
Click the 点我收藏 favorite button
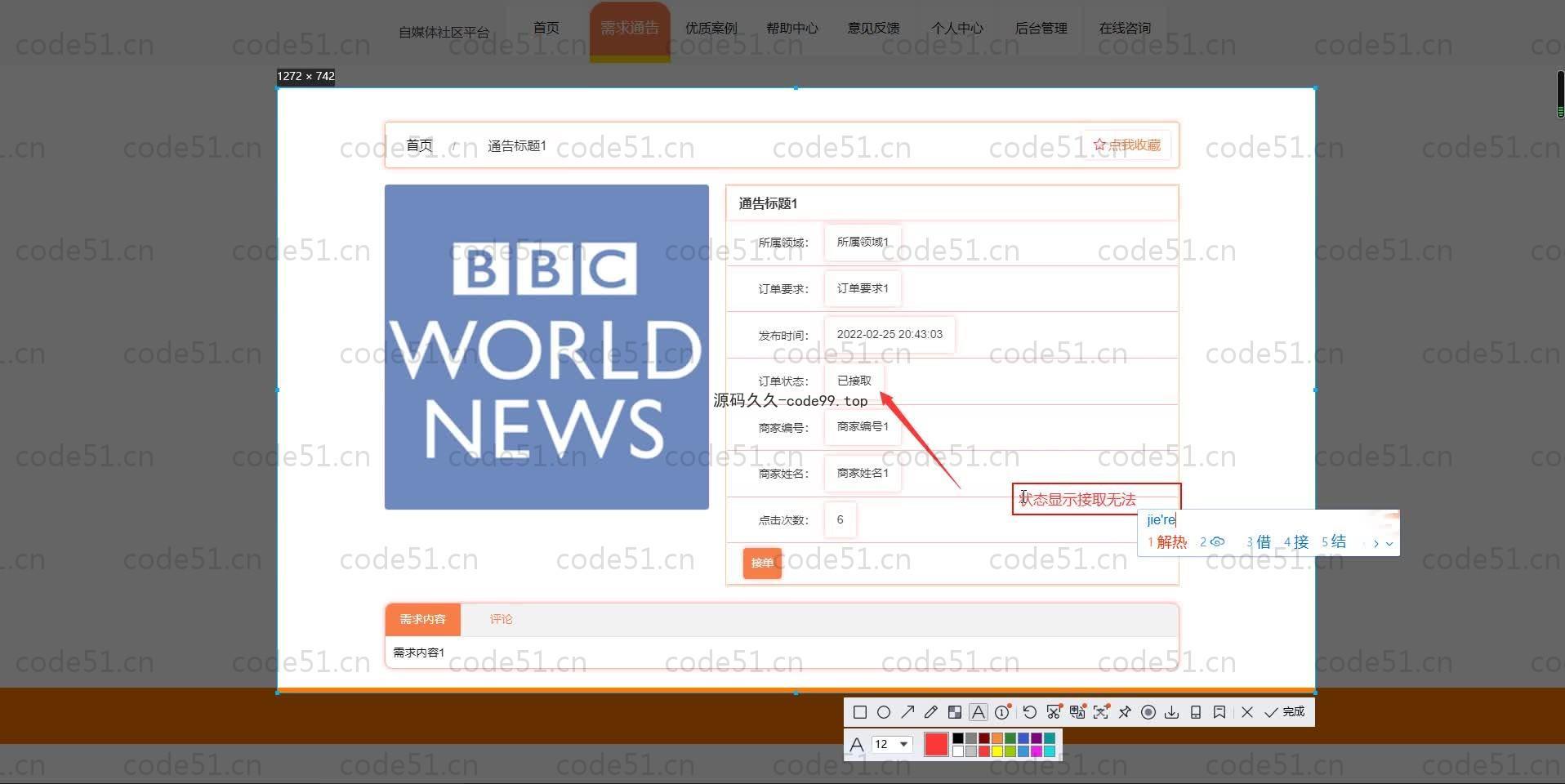1127,145
